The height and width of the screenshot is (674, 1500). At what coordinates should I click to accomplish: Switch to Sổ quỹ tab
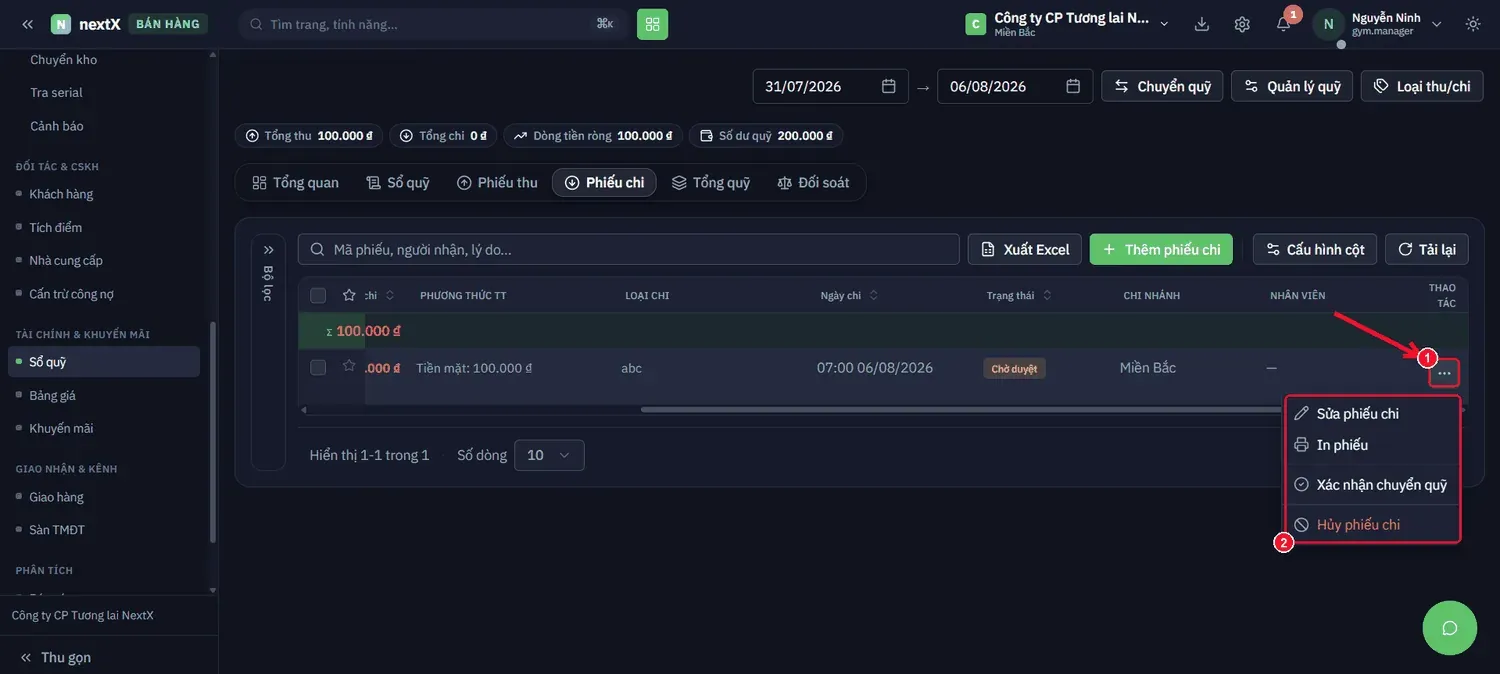[x=398, y=182]
